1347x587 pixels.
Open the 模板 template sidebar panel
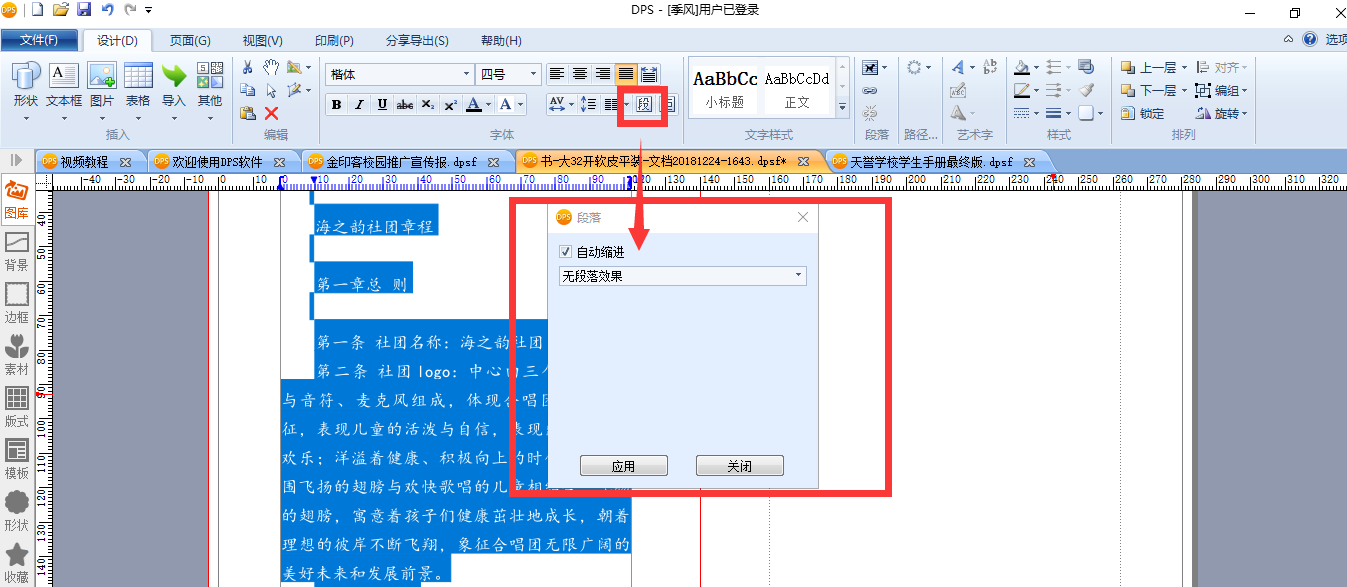(x=16, y=460)
